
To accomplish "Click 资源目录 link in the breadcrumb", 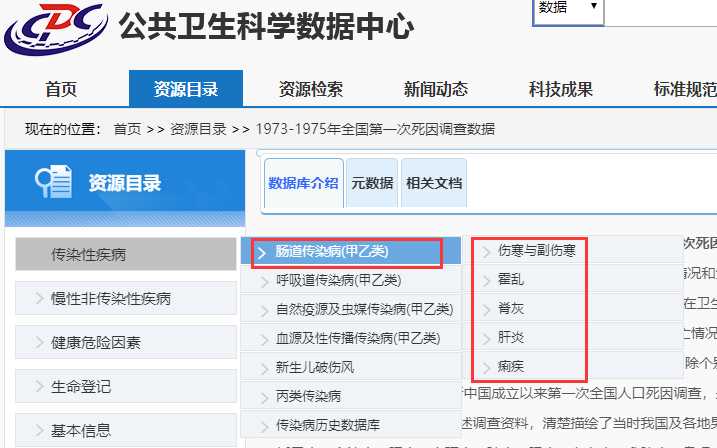I will 197,129.
